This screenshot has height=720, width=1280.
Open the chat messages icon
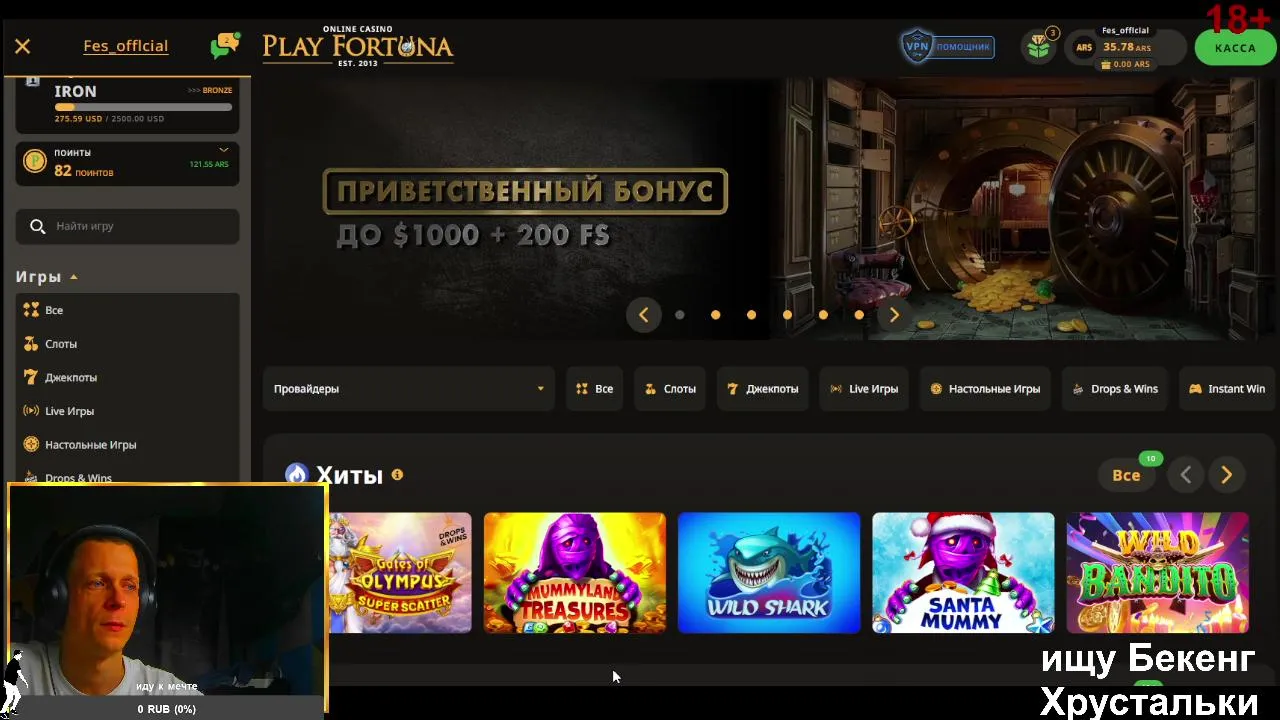coord(225,46)
